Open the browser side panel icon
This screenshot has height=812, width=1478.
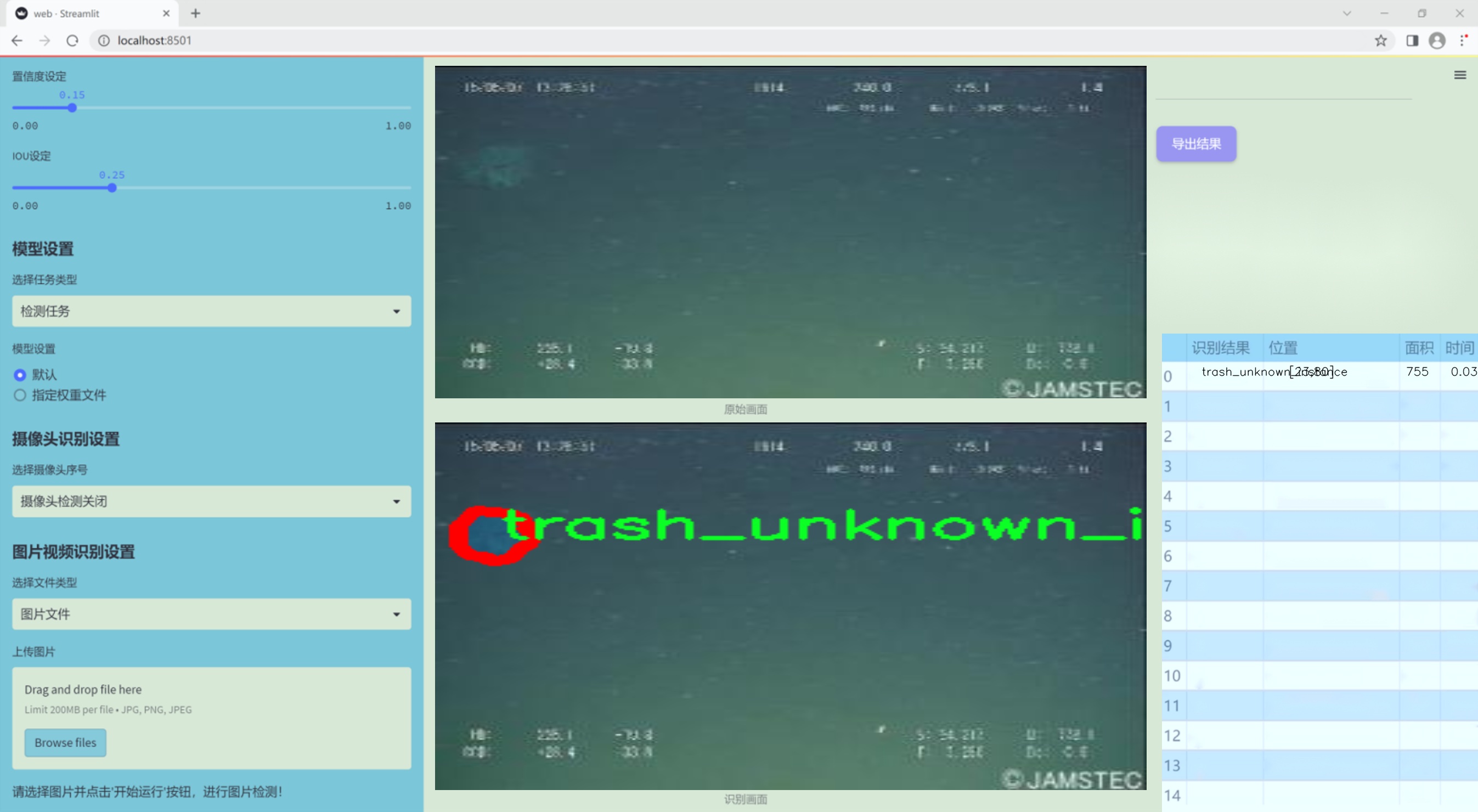1412,41
